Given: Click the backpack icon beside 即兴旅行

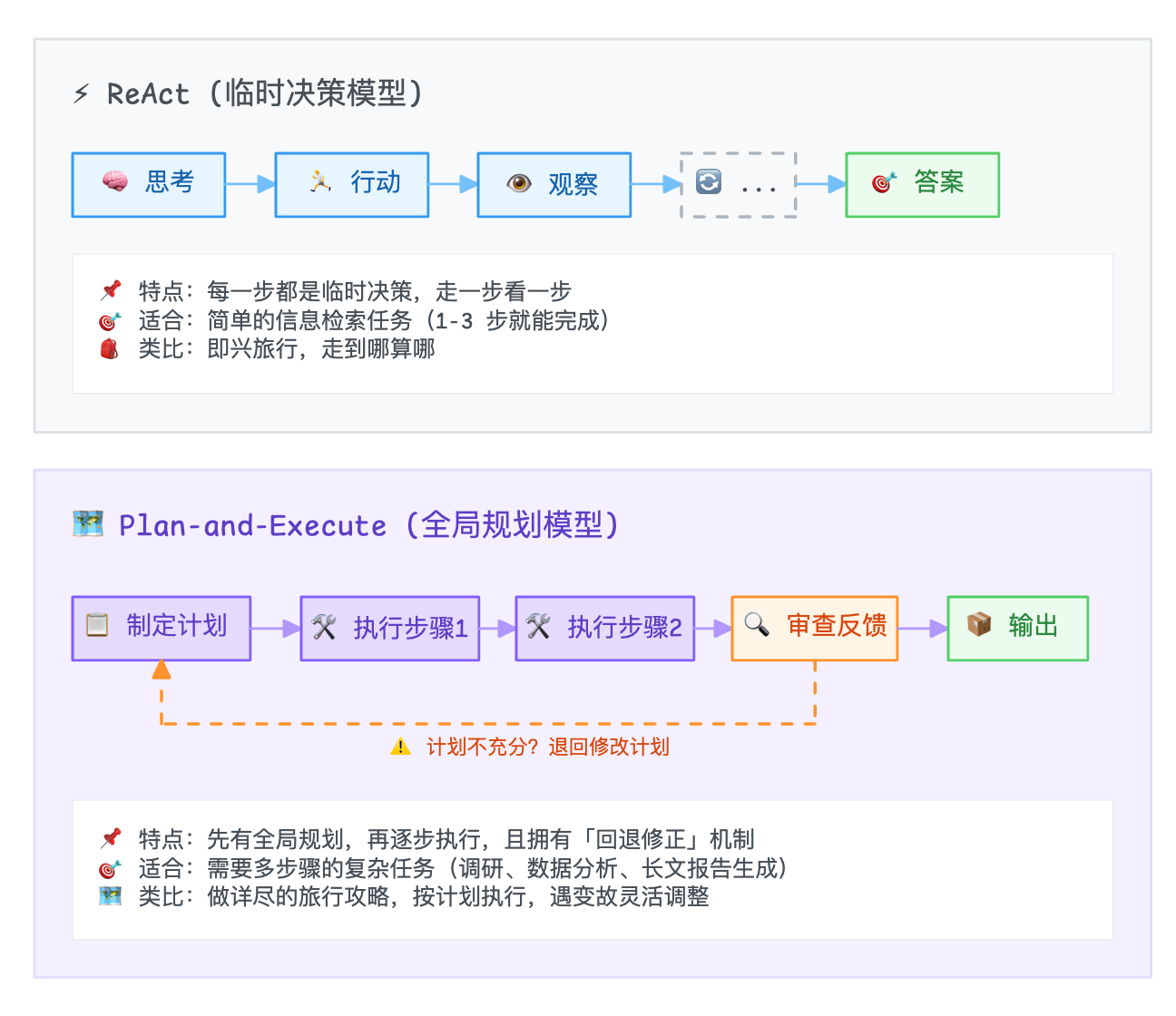Looking at the screenshot, I should coord(110,349).
